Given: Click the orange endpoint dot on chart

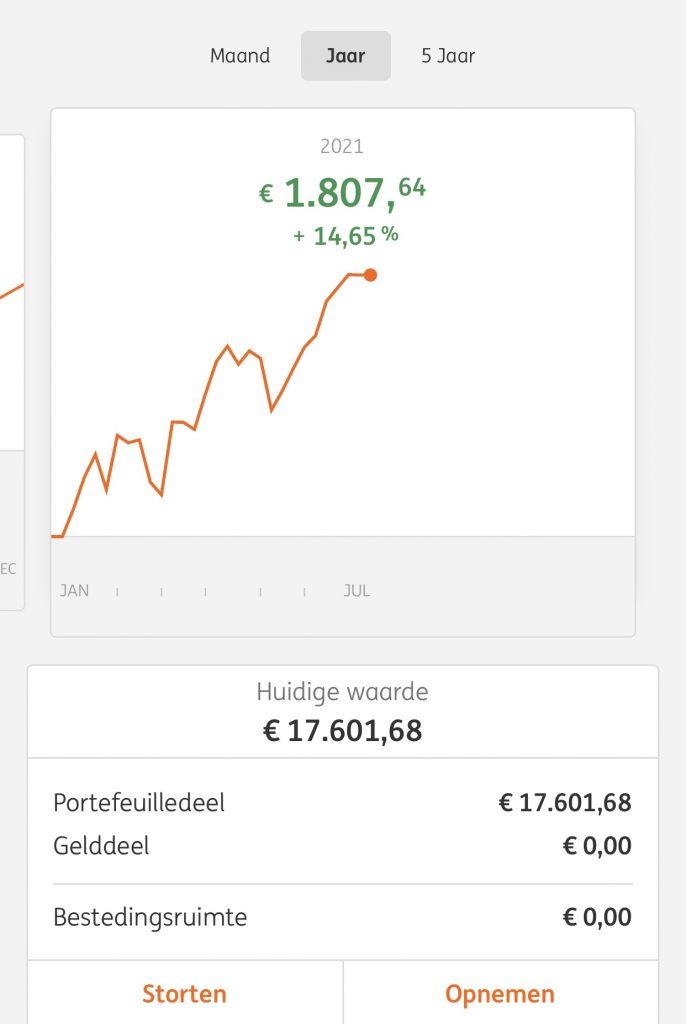Looking at the screenshot, I should [x=370, y=275].
